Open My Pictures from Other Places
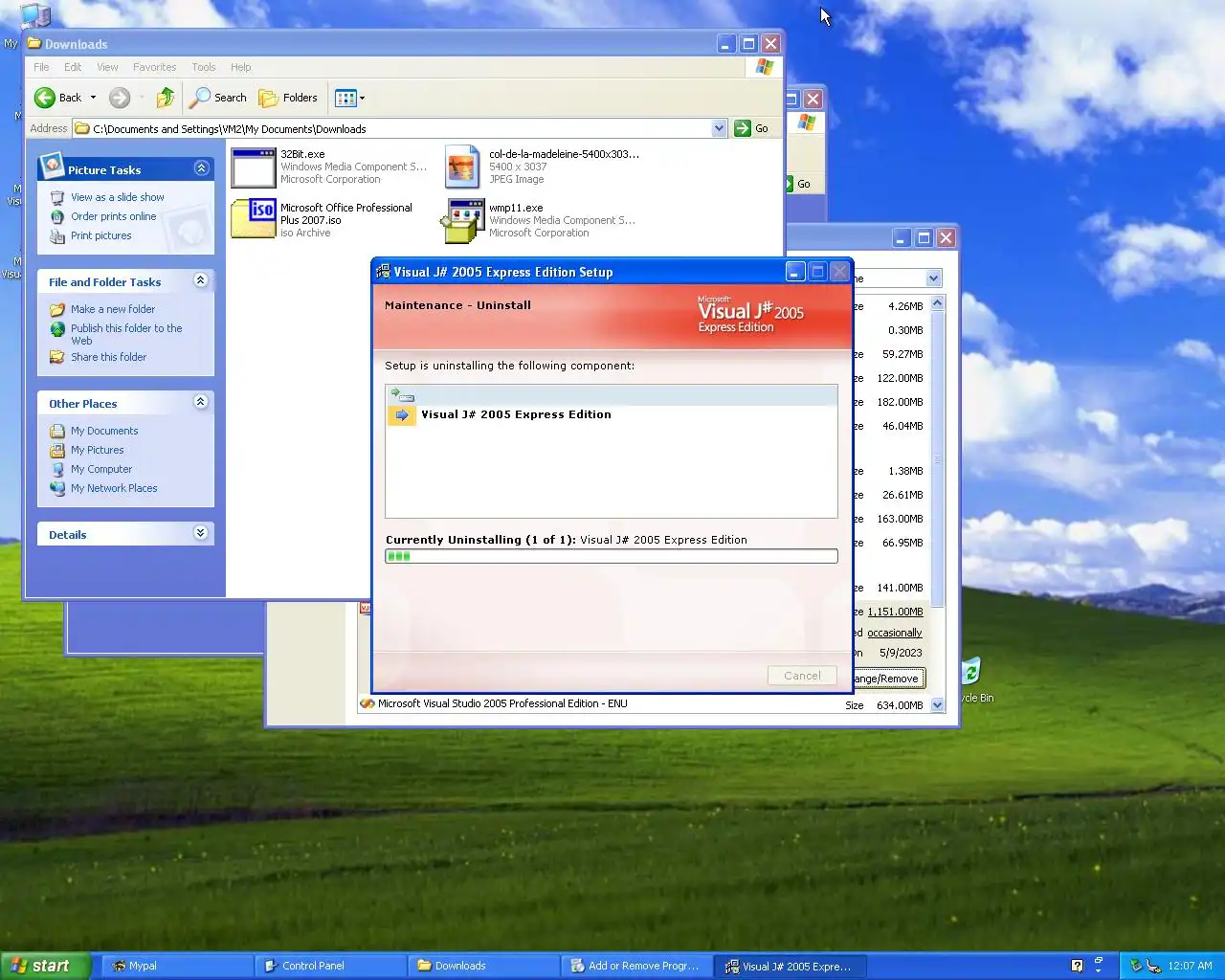This screenshot has height=980, width=1225. [x=97, y=450]
